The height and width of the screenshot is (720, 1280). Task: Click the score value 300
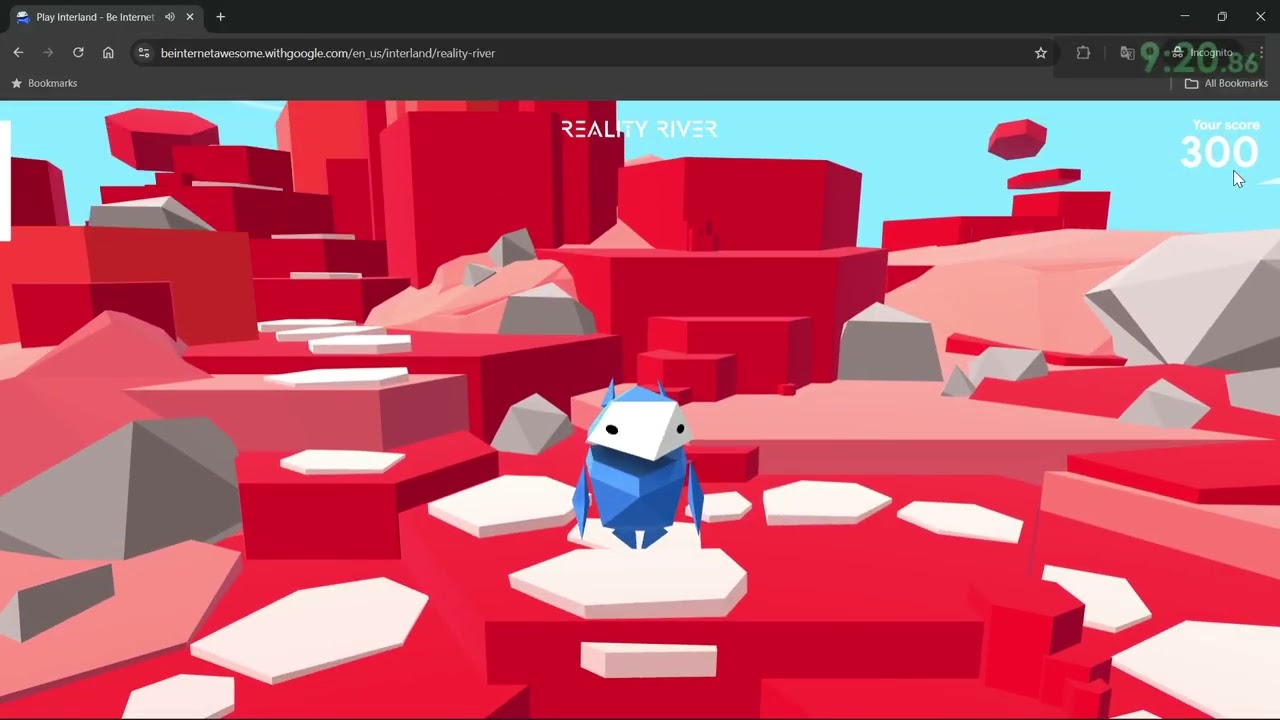tap(1219, 152)
